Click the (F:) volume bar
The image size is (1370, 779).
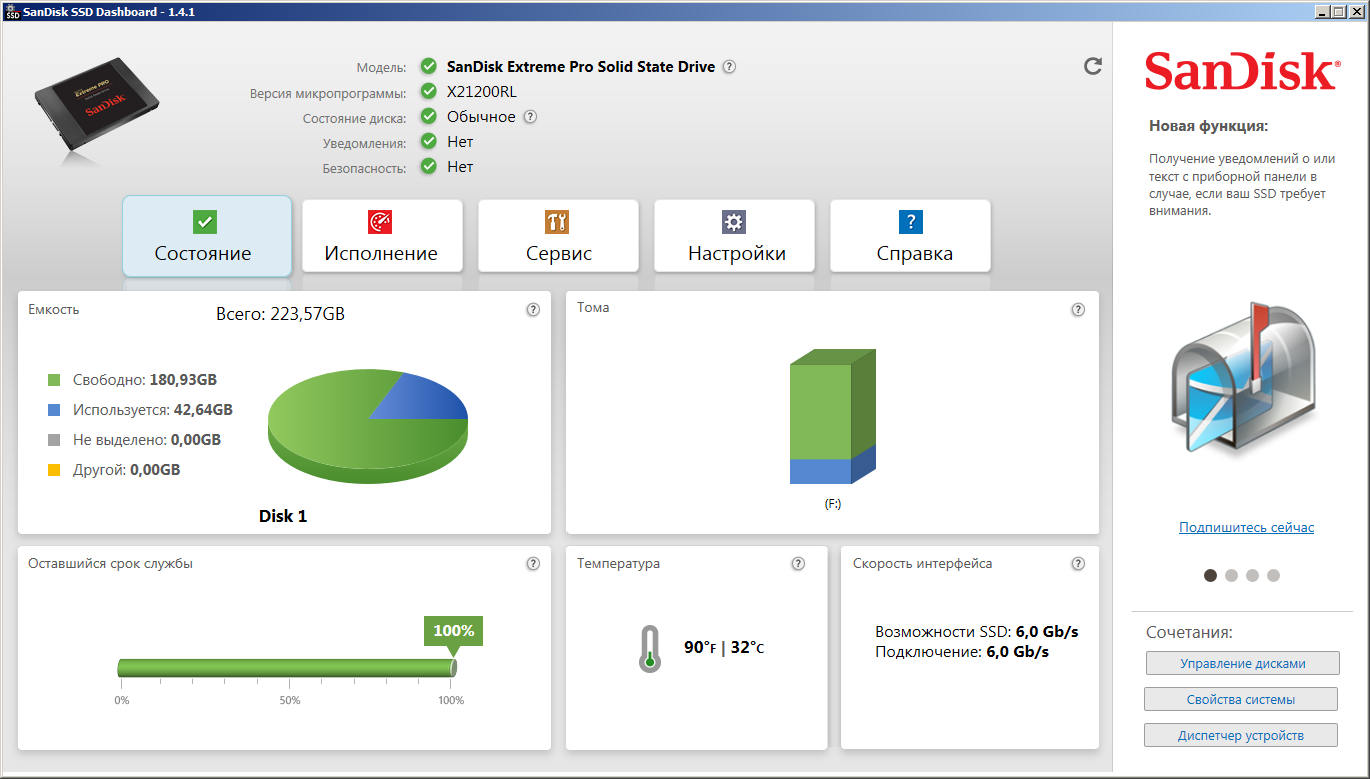tap(833, 418)
